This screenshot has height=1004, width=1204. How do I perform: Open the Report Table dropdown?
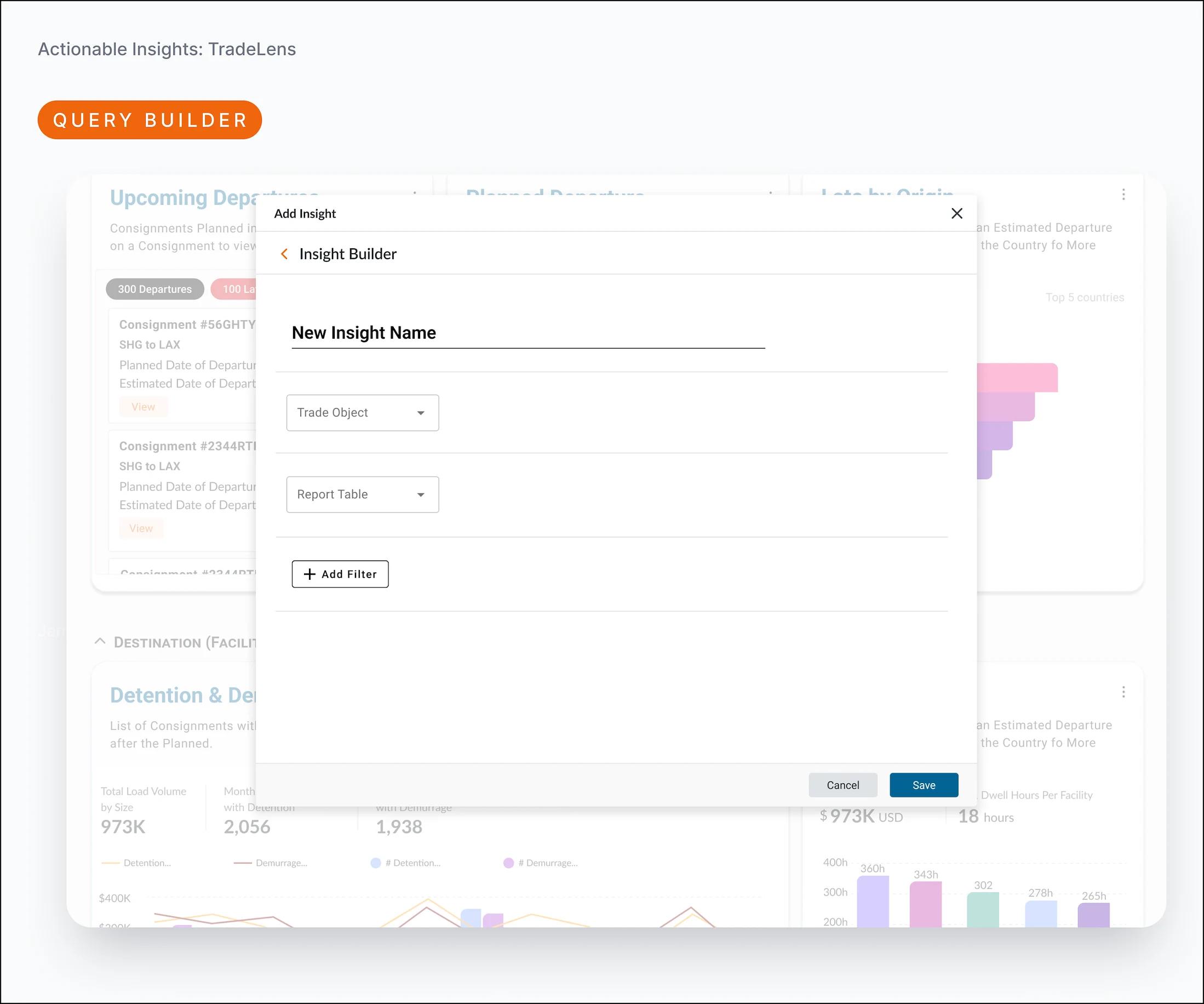362,494
